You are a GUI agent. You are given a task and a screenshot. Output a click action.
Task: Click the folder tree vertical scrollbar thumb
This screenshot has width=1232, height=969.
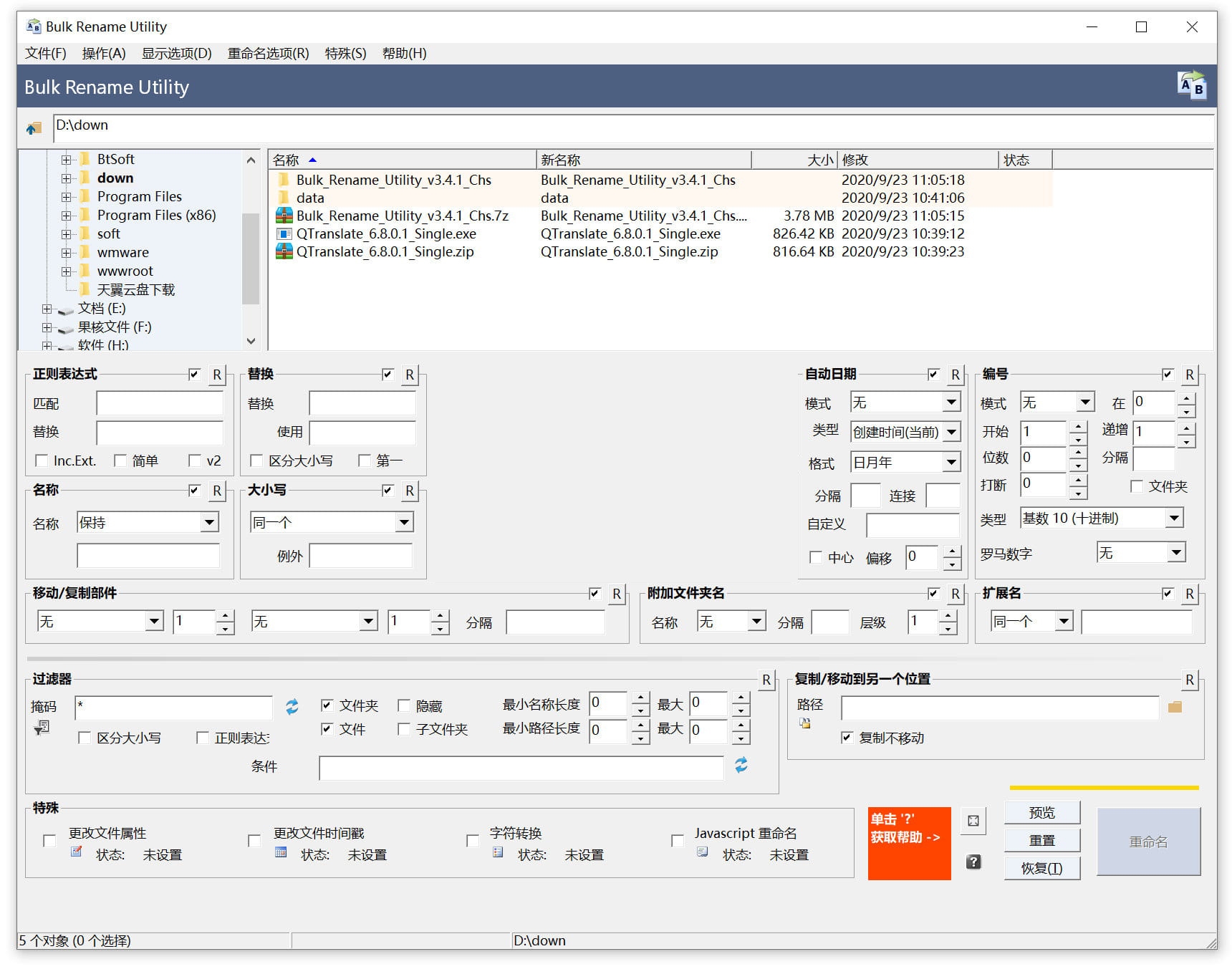pyautogui.click(x=251, y=258)
